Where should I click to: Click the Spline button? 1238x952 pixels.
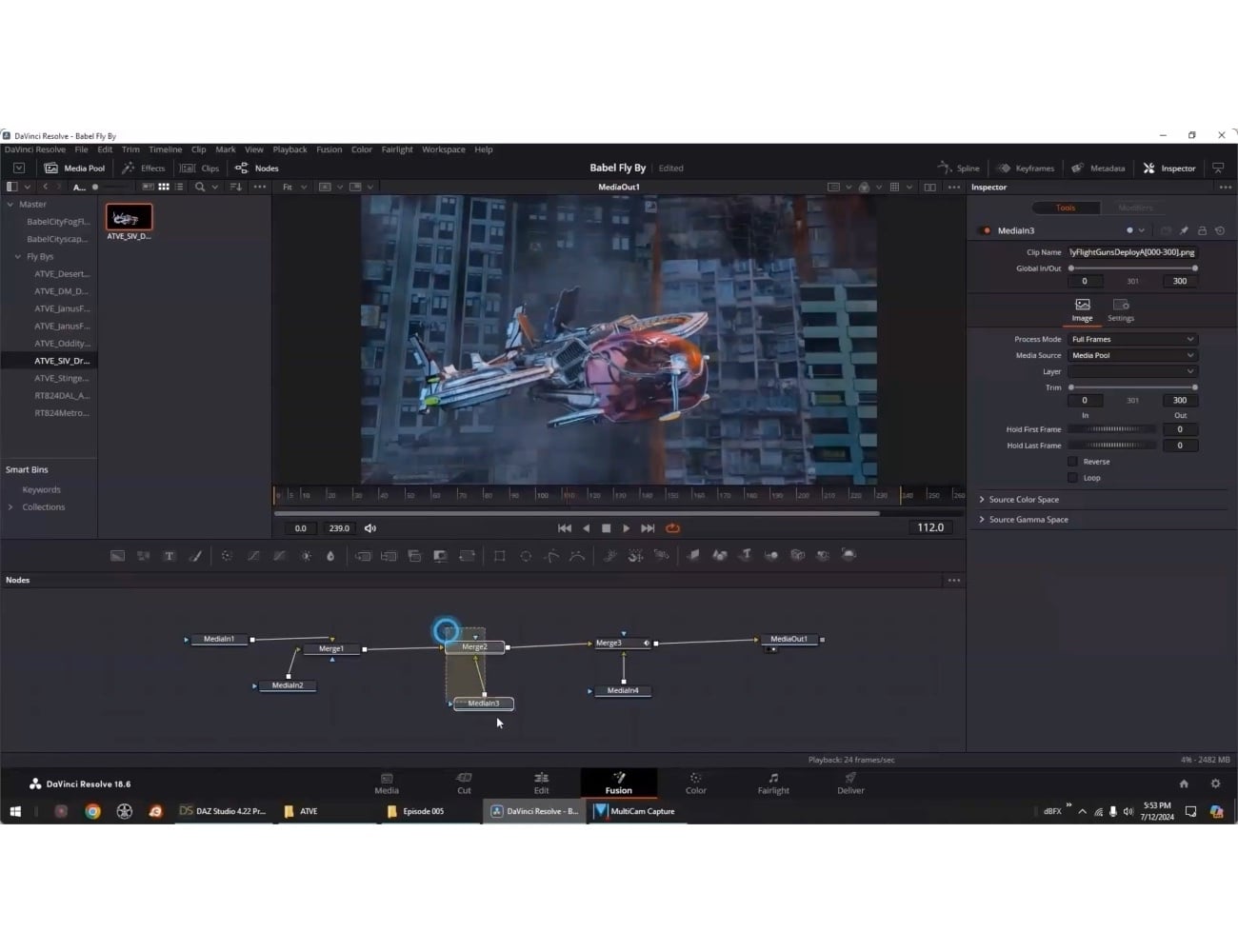click(x=959, y=169)
